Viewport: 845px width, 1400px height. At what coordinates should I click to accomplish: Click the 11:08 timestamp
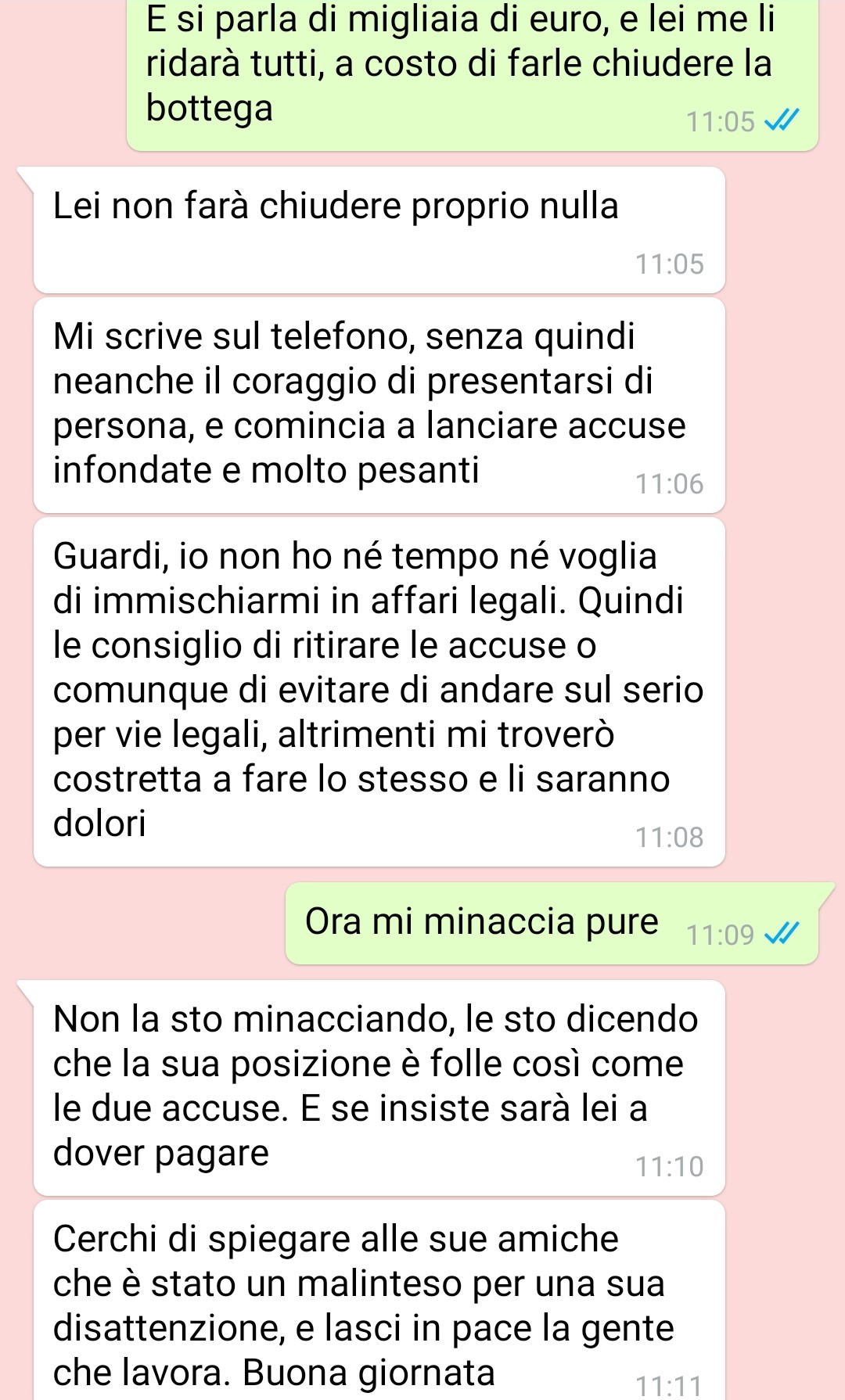(x=670, y=837)
